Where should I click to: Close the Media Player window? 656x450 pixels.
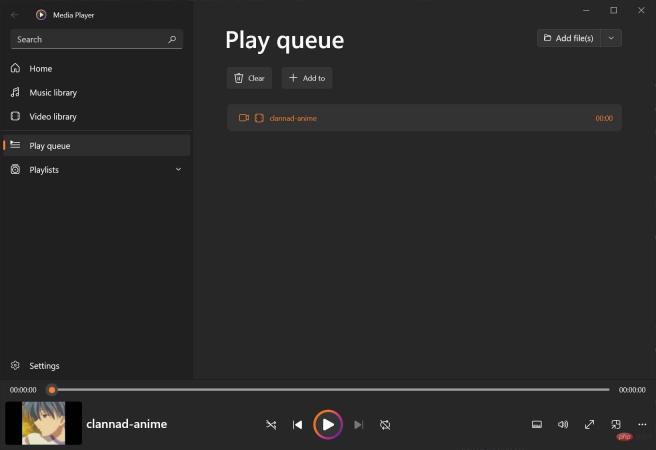(641, 10)
